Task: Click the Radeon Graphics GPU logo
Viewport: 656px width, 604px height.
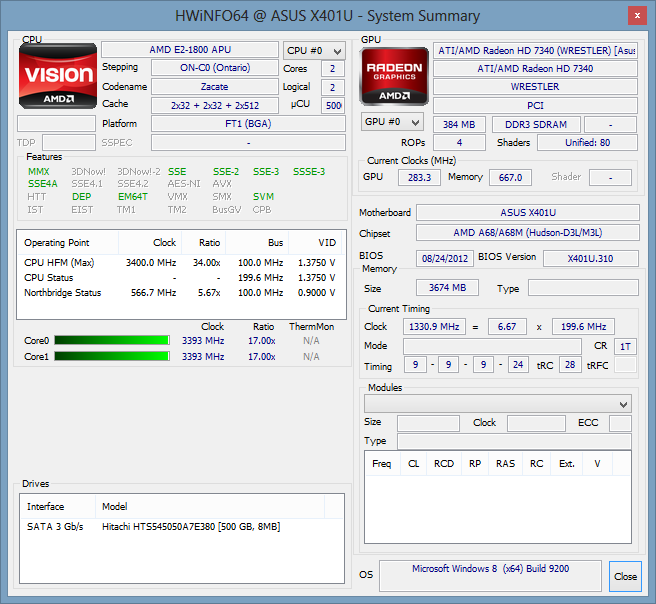Action: [x=394, y=76]
